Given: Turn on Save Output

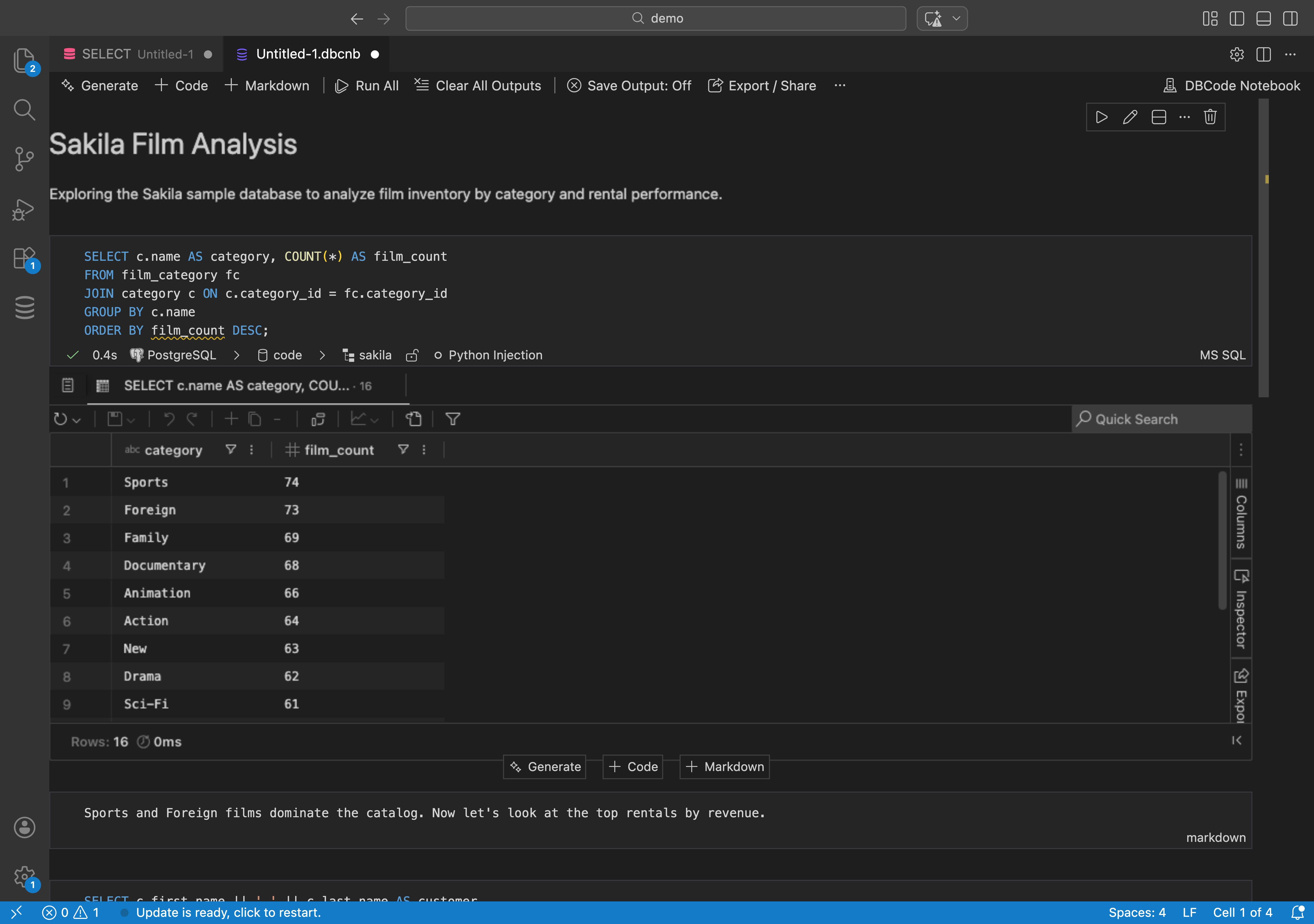Looking at the screenshot, I should (x=629, y=85).
